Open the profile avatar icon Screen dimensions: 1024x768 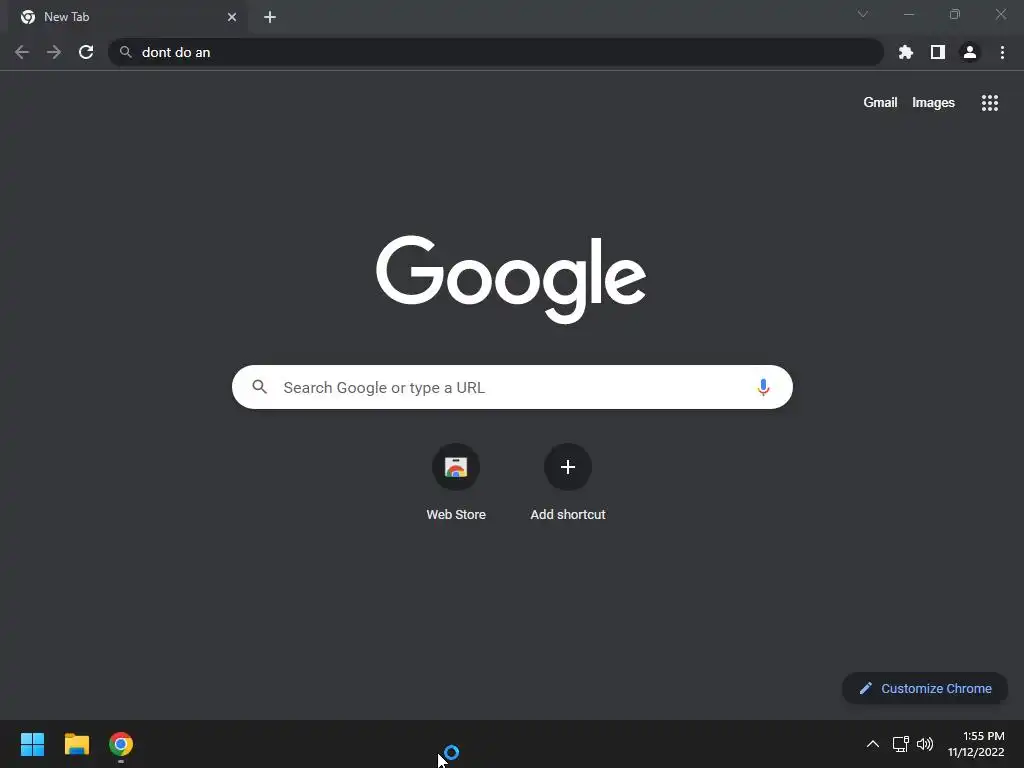pyautogui.click(x=970, y=52)
